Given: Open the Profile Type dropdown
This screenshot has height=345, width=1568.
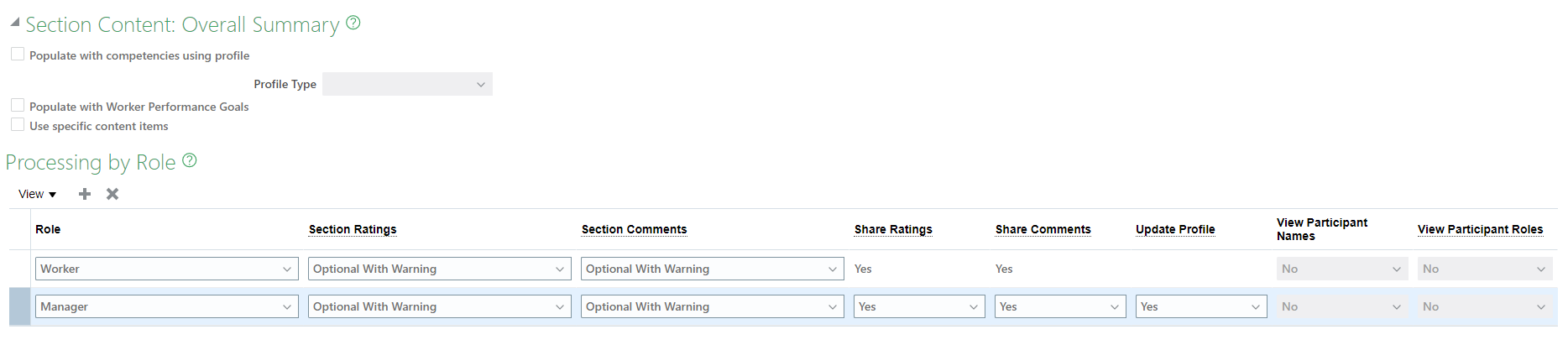Looking at the screenshot, I should pyautogui.click(x=407, y=84).
